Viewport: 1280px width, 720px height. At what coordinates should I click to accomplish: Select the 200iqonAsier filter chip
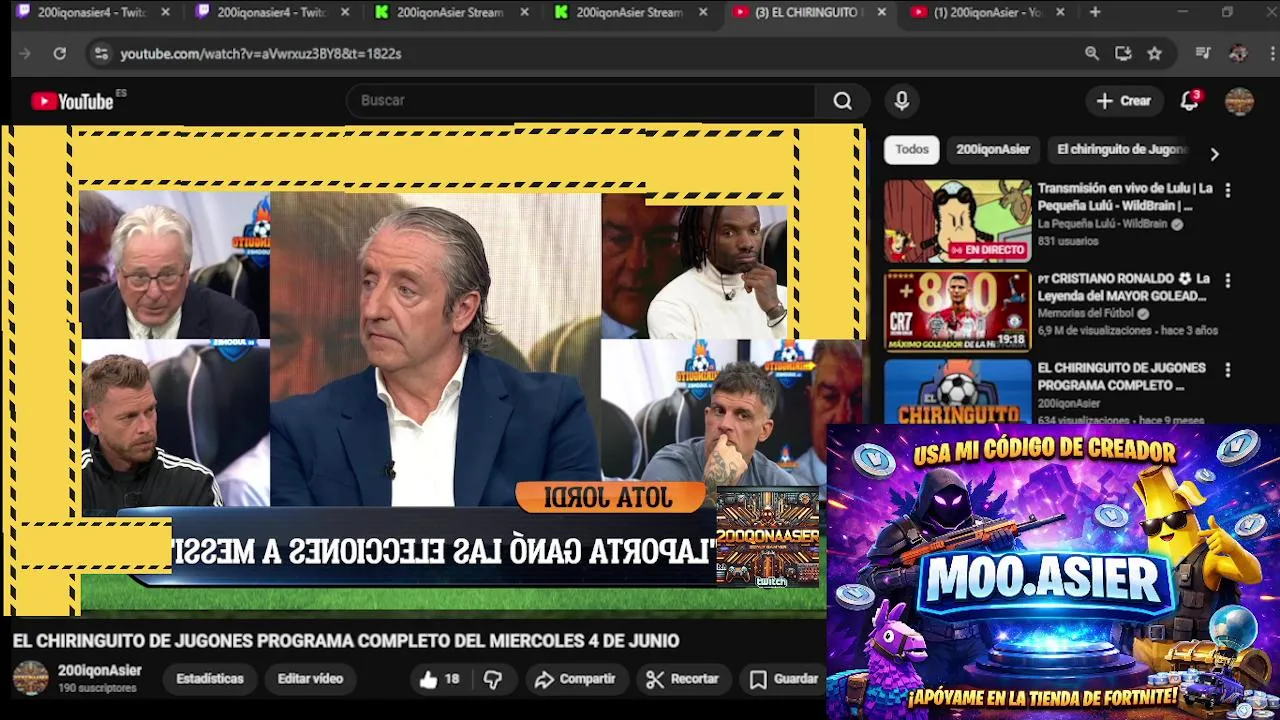[993, 150]
